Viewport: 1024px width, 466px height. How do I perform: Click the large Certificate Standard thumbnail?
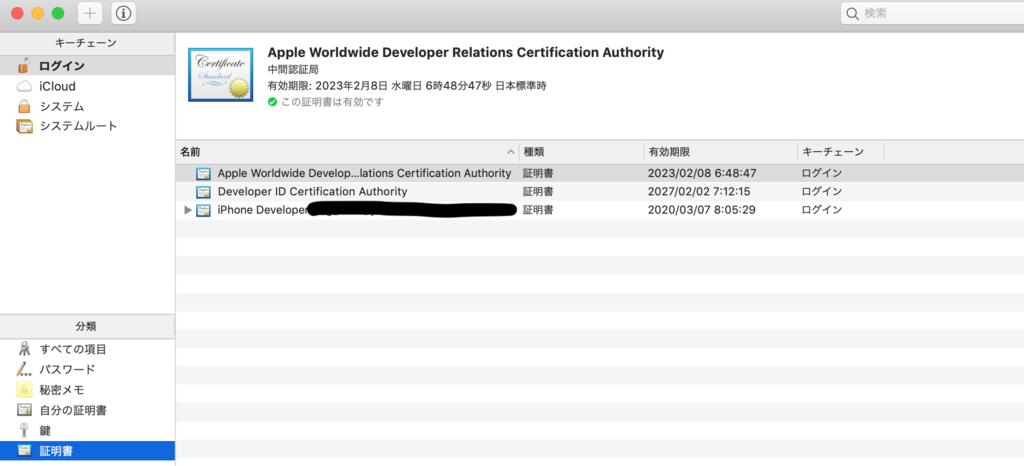click(x=220, y=74)
